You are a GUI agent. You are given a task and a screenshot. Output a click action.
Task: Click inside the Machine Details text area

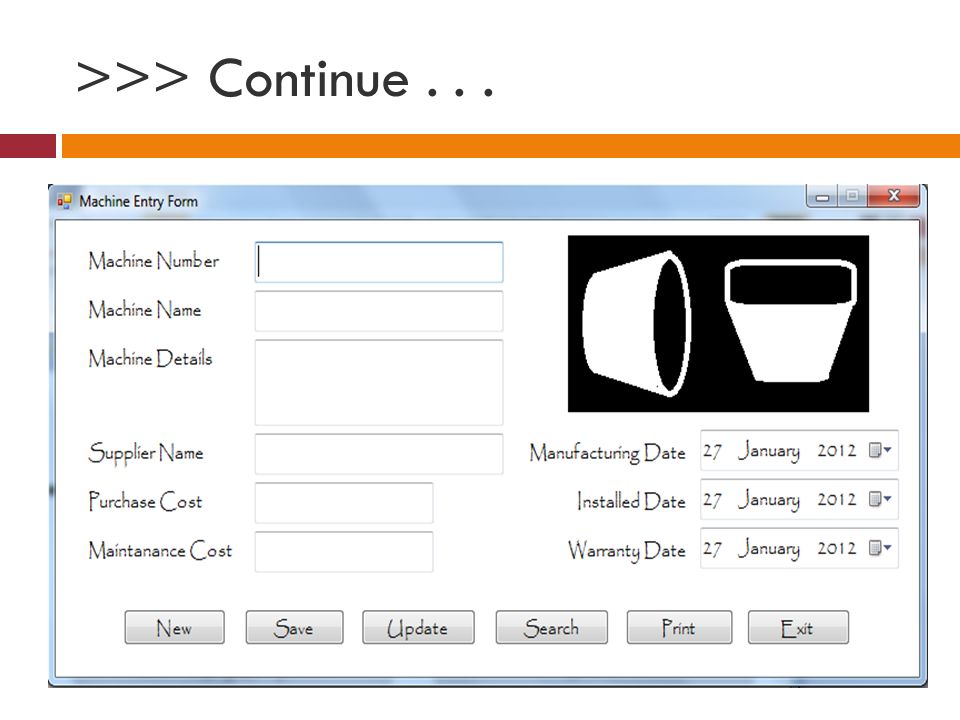379,383
